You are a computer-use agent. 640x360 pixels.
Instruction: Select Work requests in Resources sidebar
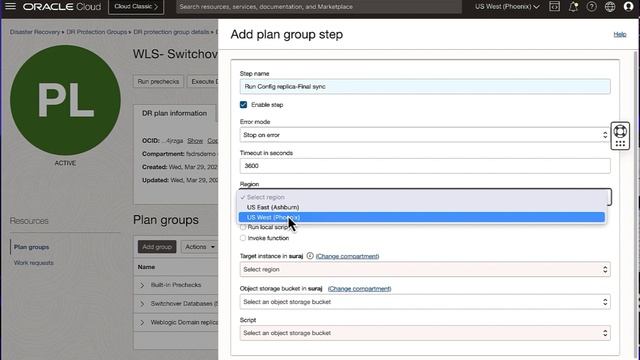(x=33, y=263)
